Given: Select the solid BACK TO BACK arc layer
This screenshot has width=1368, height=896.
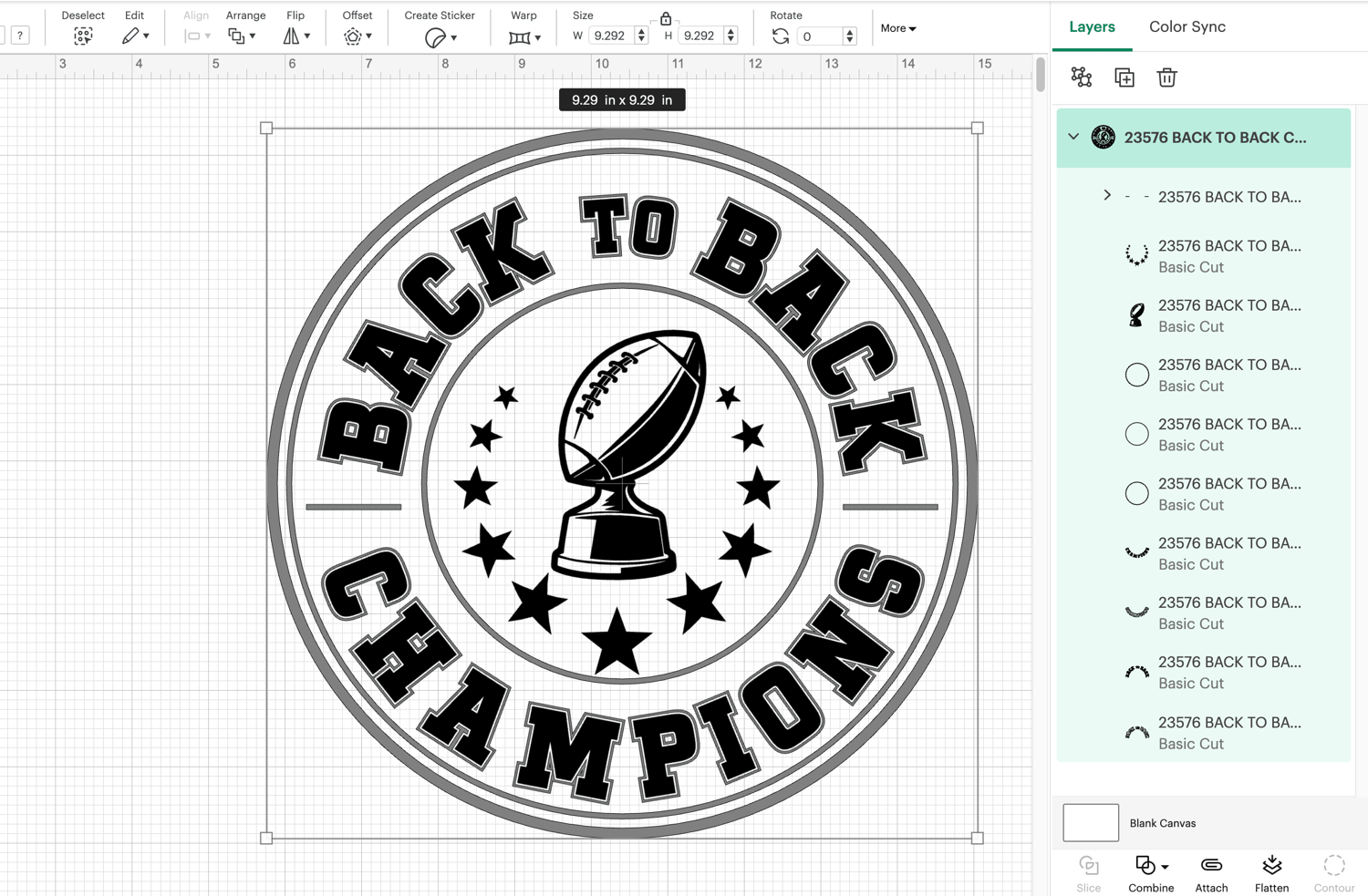Looking at the screenshot, I should point(1204,673).
